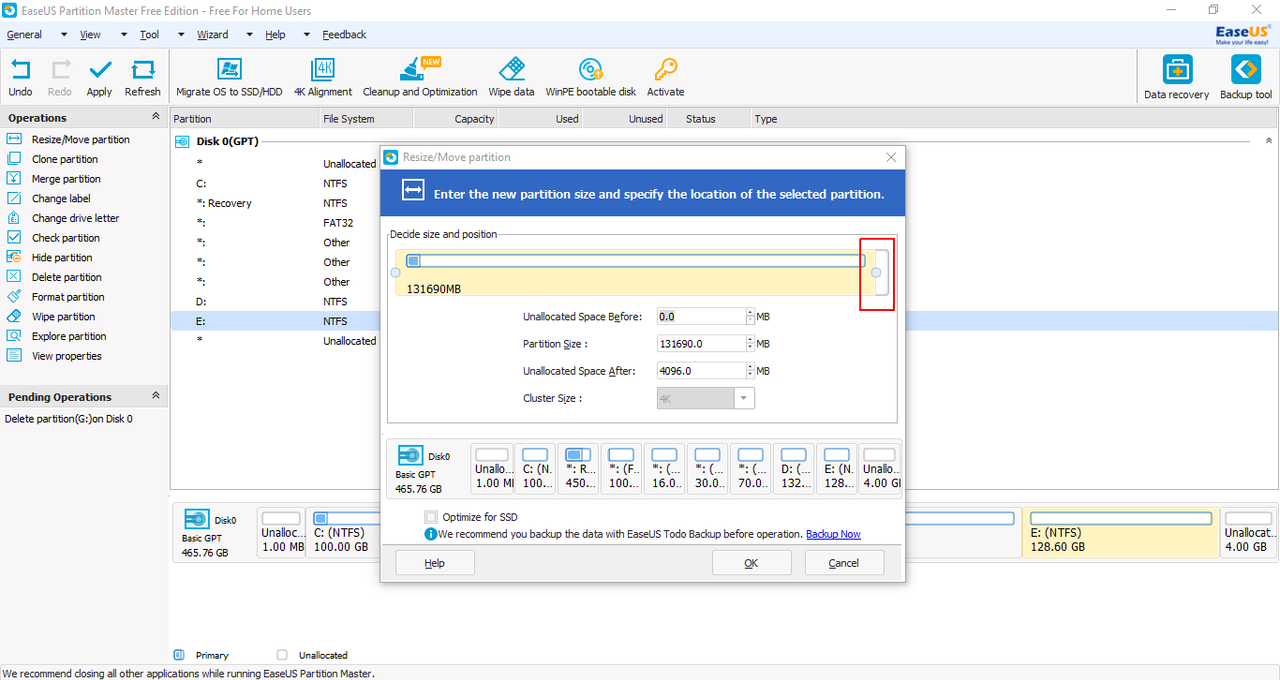Click the Refresh toolbar icon
The width and height of the screenshot is (1280, 680).
pos(143,78)
